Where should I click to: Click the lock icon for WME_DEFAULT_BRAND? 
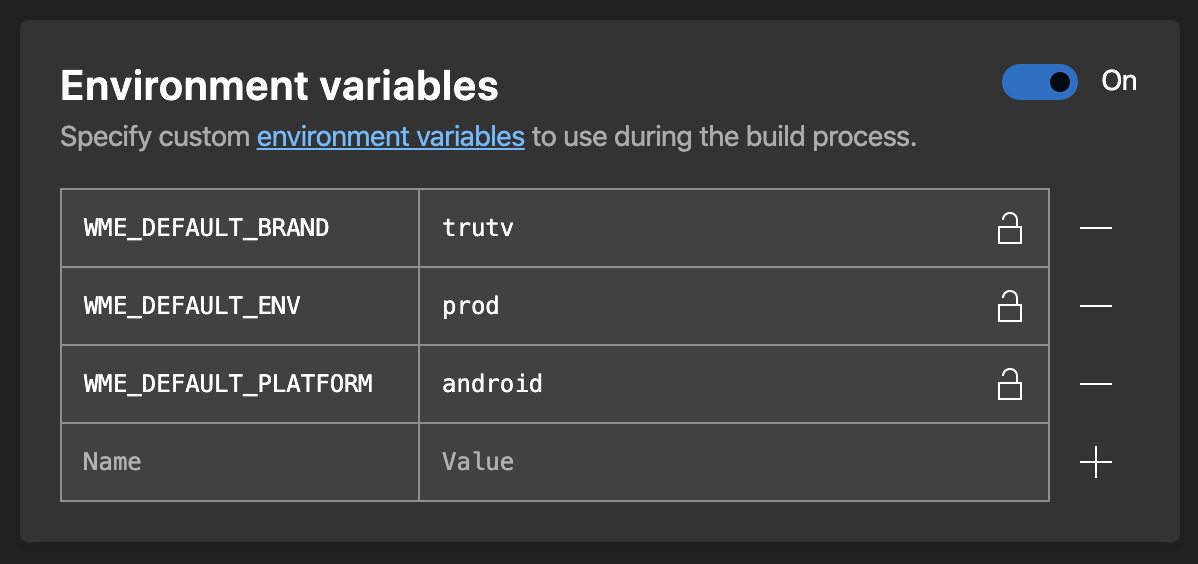1010,228
